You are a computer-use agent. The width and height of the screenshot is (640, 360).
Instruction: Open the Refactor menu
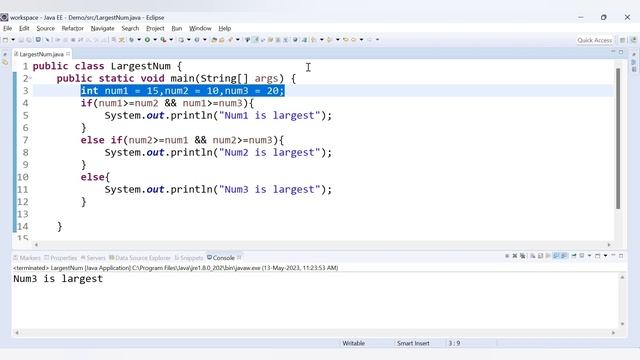pyautogui.click(x=72, y=28)
